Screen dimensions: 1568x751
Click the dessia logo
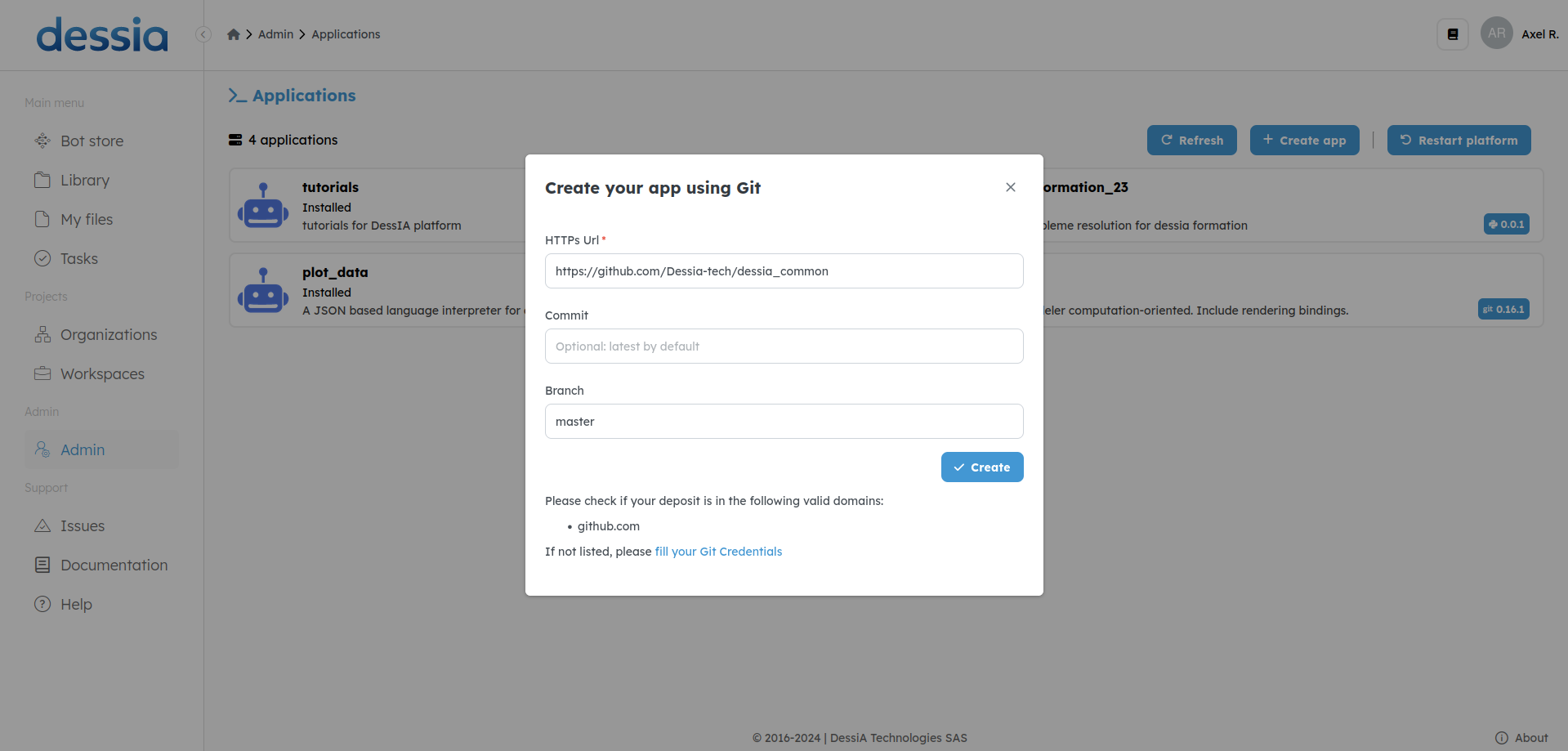point(102,35)
